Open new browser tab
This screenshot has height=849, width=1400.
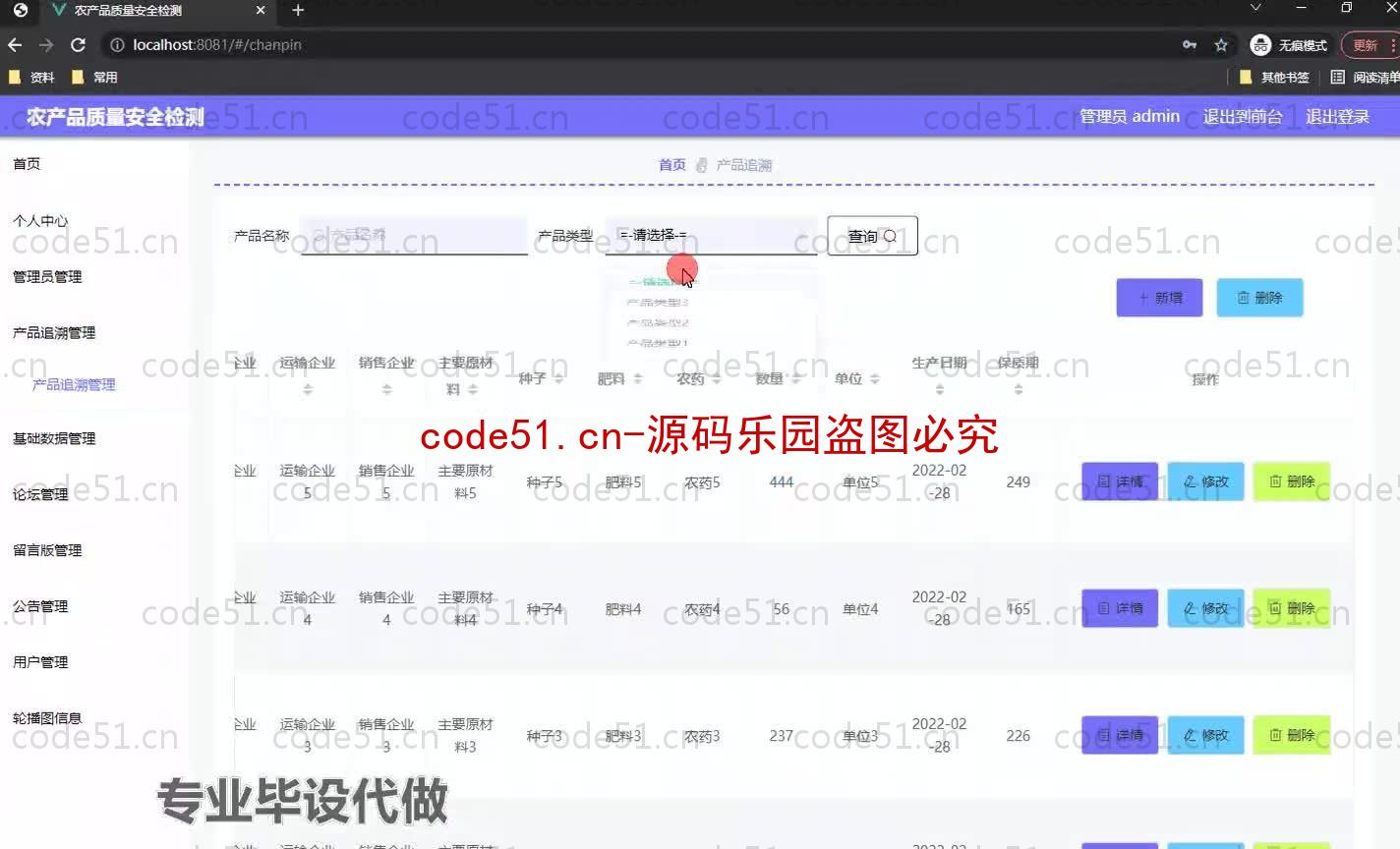pos(298,10)
